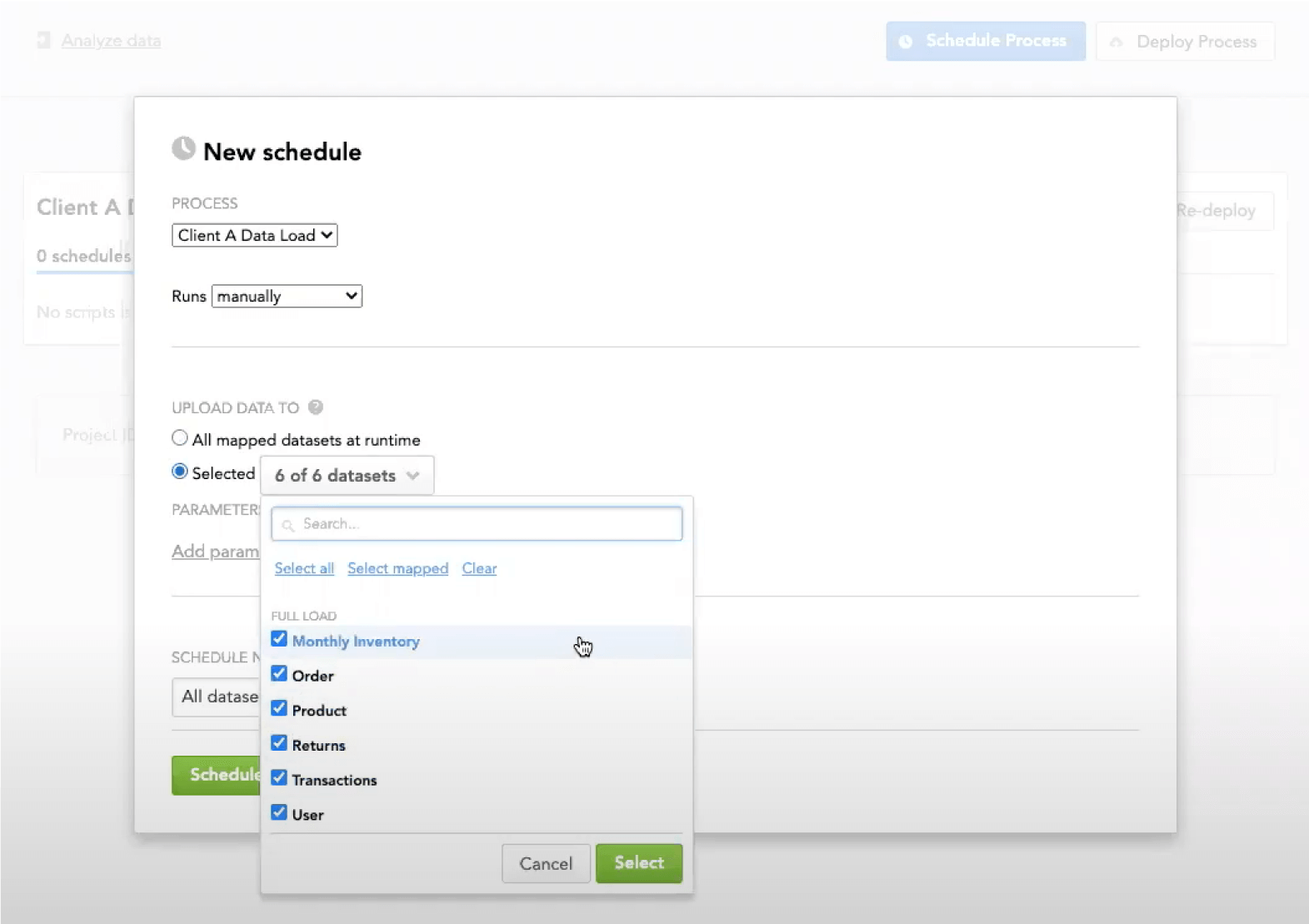
Task: Select All mapped datasets at runtime radio
Action: click(179, 438)
